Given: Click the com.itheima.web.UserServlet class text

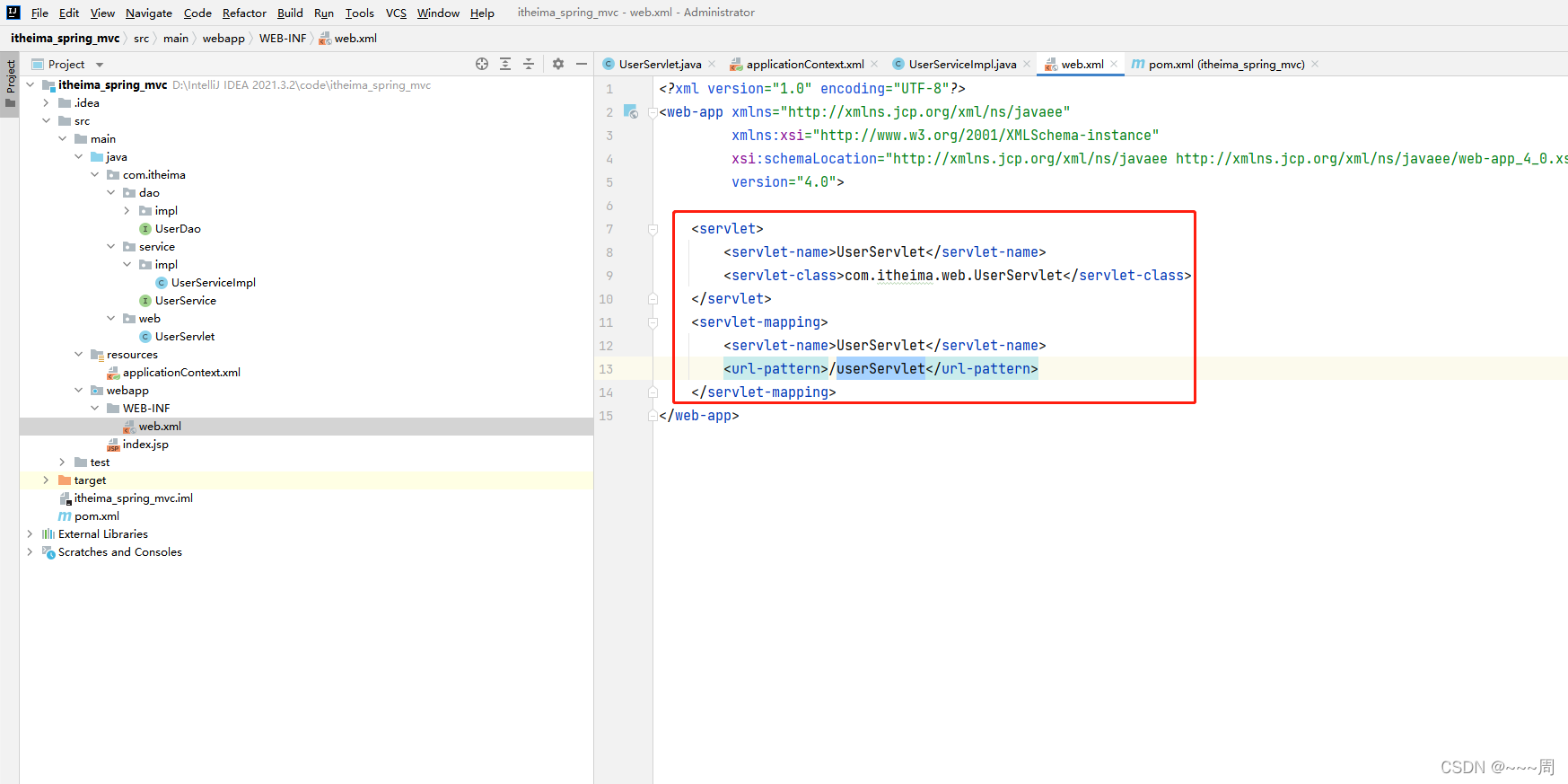Looking at the screenshot, I should pos(953,276).
